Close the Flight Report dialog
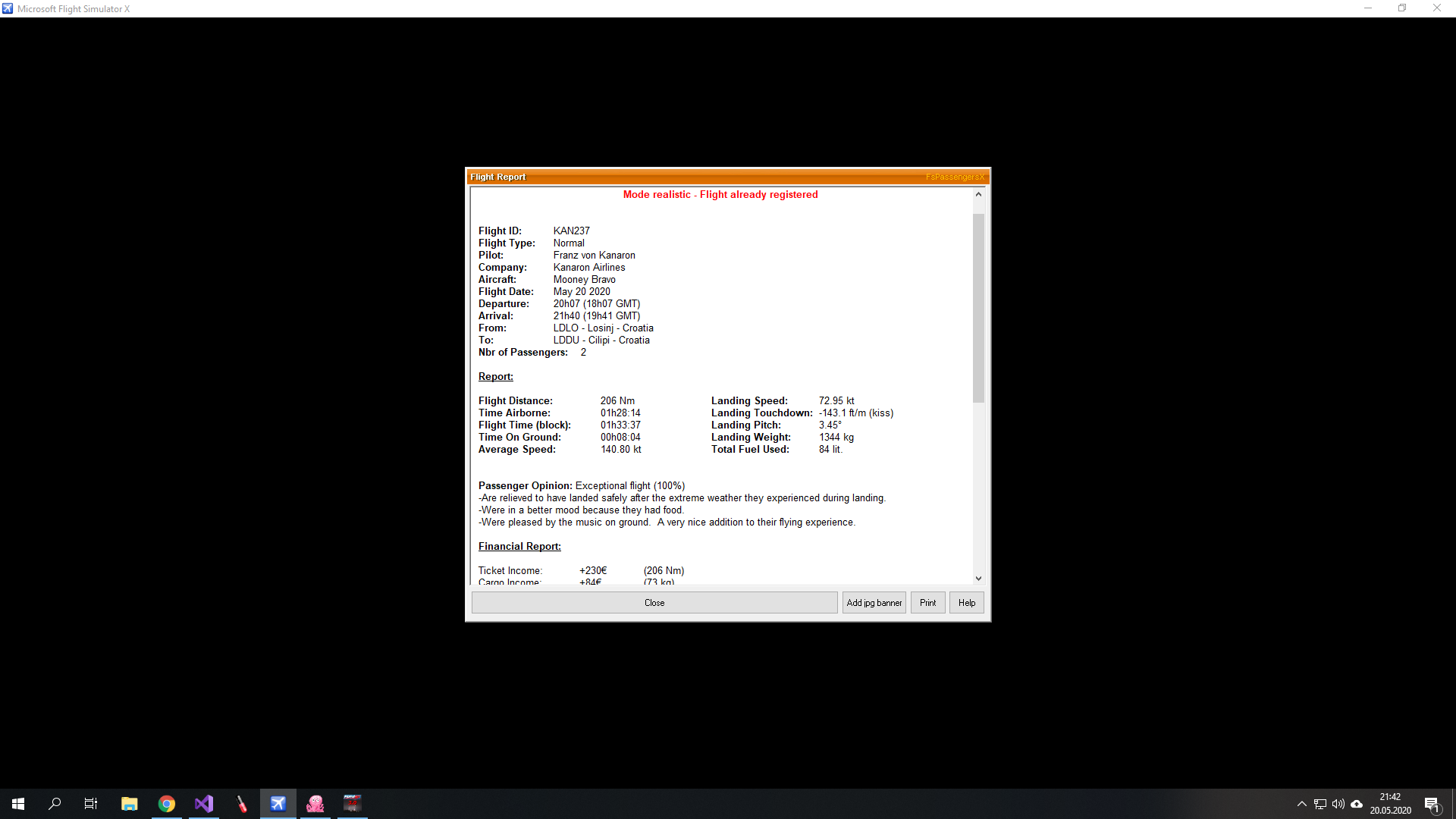 click(x=654, y=603)
